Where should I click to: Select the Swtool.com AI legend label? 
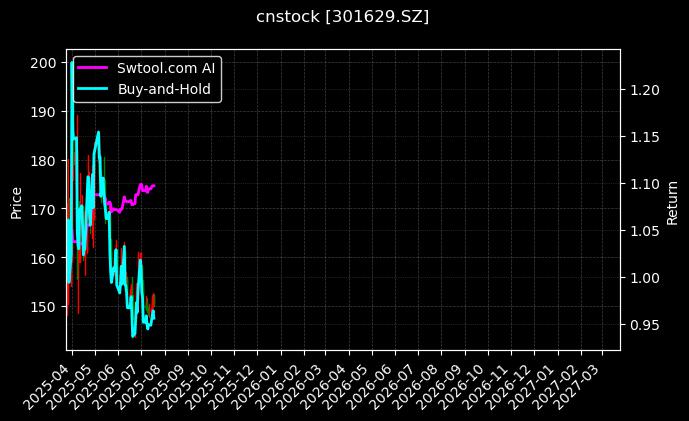coord(167,69)
